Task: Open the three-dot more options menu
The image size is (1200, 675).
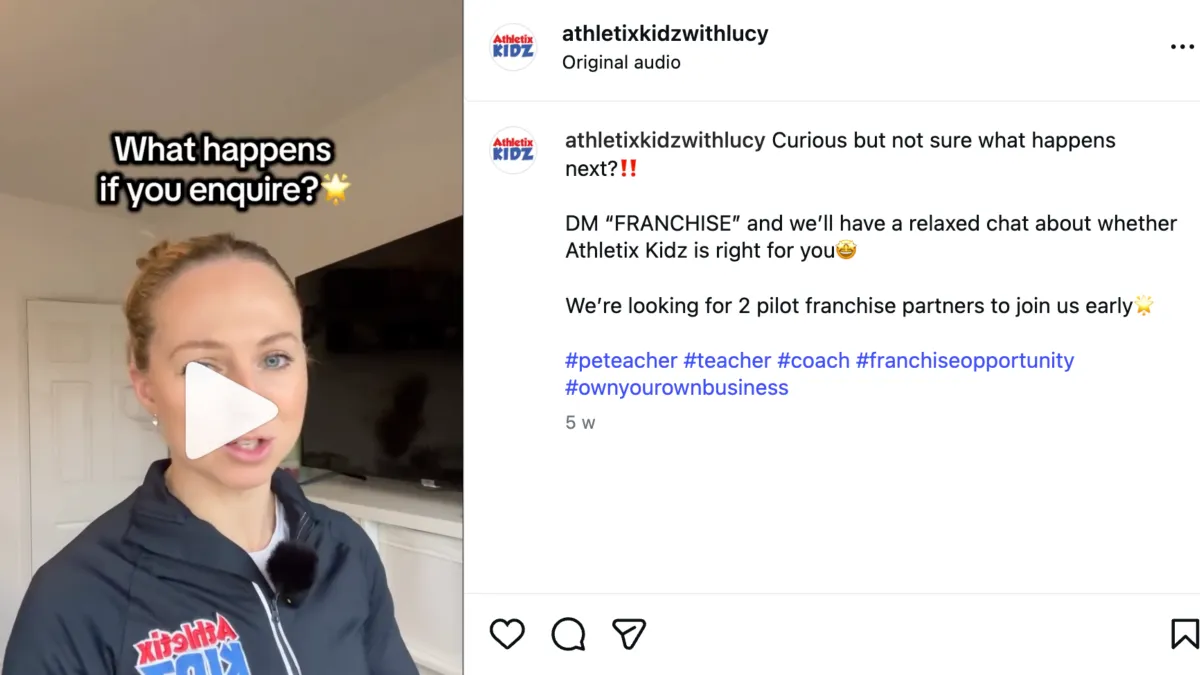Action: (1182, 47)
